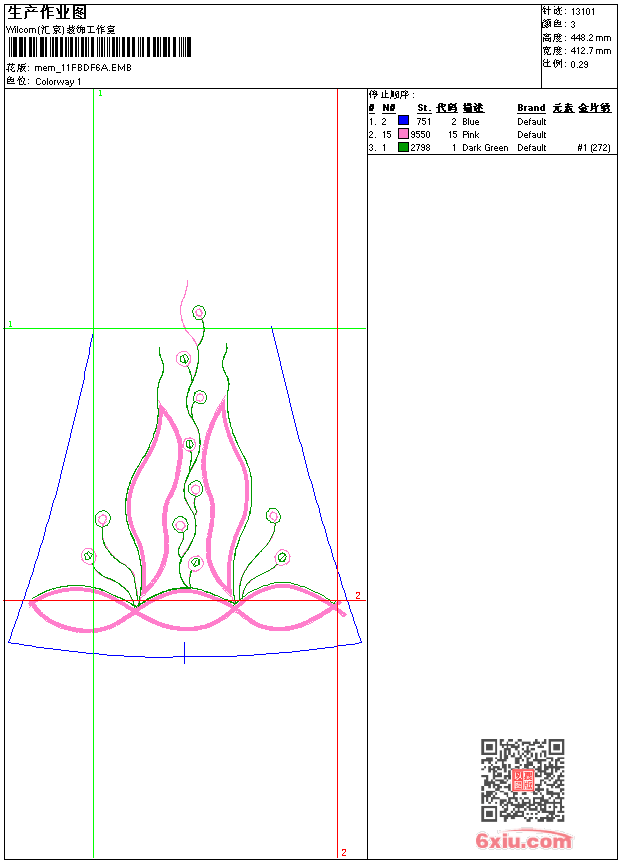Click the Colorway 1 label

[58, 82]
